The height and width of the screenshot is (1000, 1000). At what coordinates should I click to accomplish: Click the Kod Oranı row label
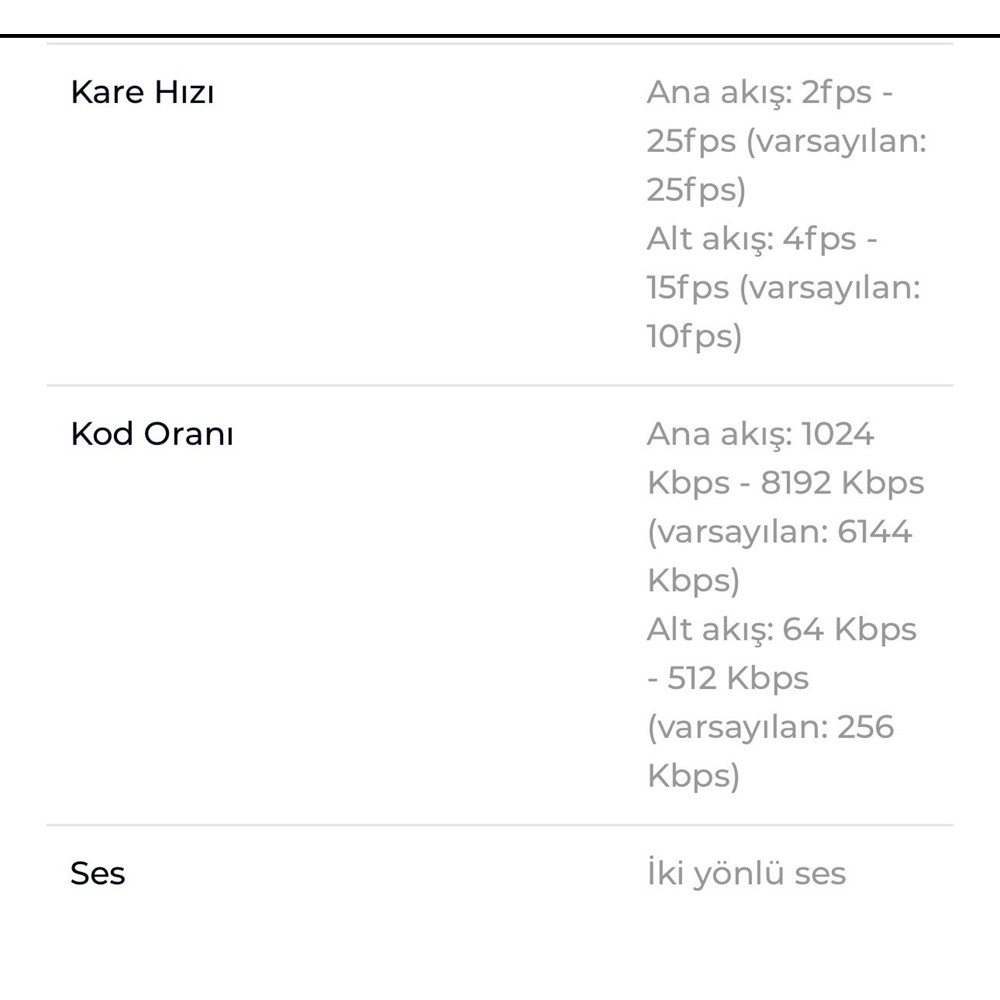pos(152,435)
